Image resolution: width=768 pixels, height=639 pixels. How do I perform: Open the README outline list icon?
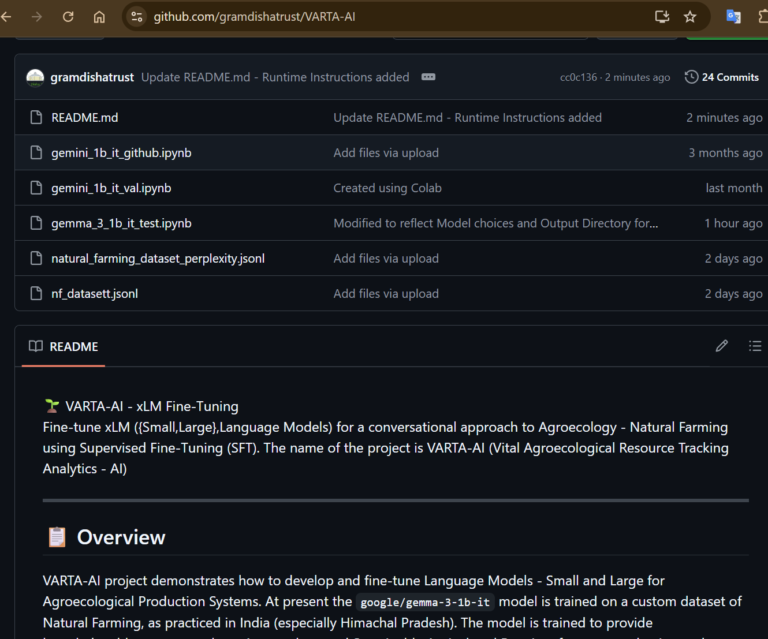click(754, 346)
